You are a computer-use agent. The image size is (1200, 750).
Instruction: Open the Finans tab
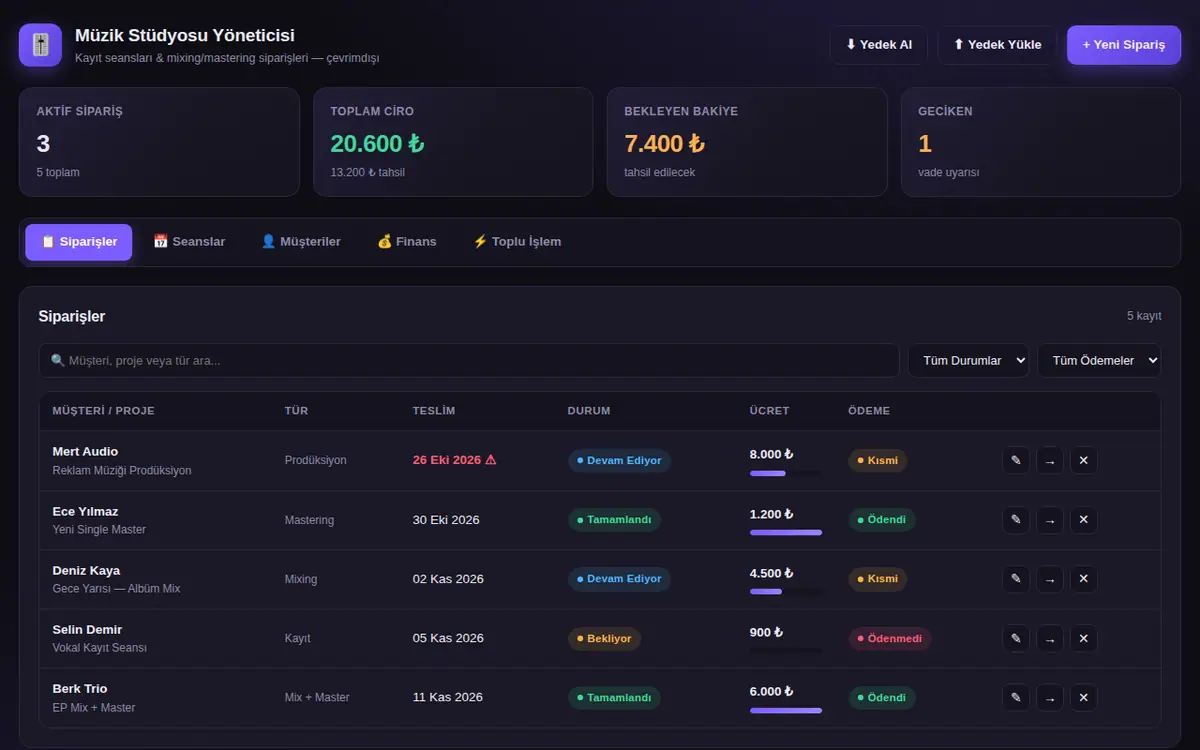(406, 242)
